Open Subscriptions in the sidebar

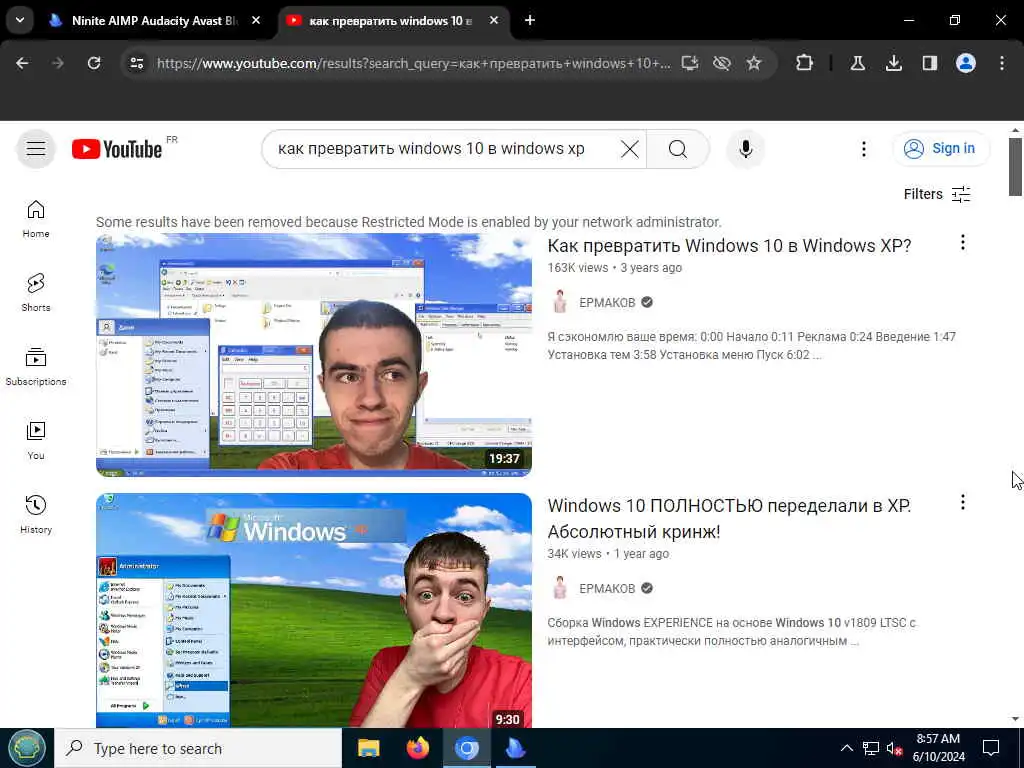36,366
